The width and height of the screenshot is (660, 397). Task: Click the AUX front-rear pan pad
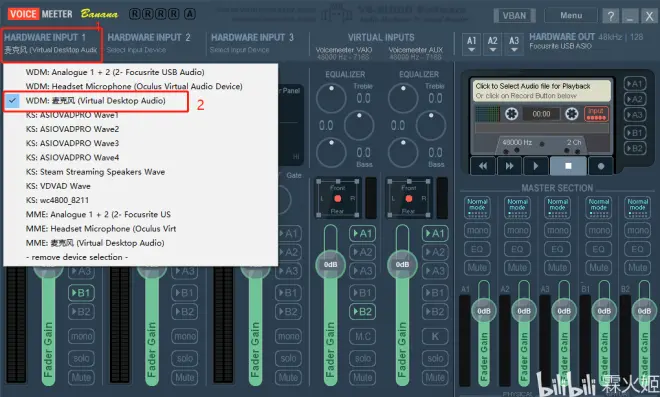(409, 198)
